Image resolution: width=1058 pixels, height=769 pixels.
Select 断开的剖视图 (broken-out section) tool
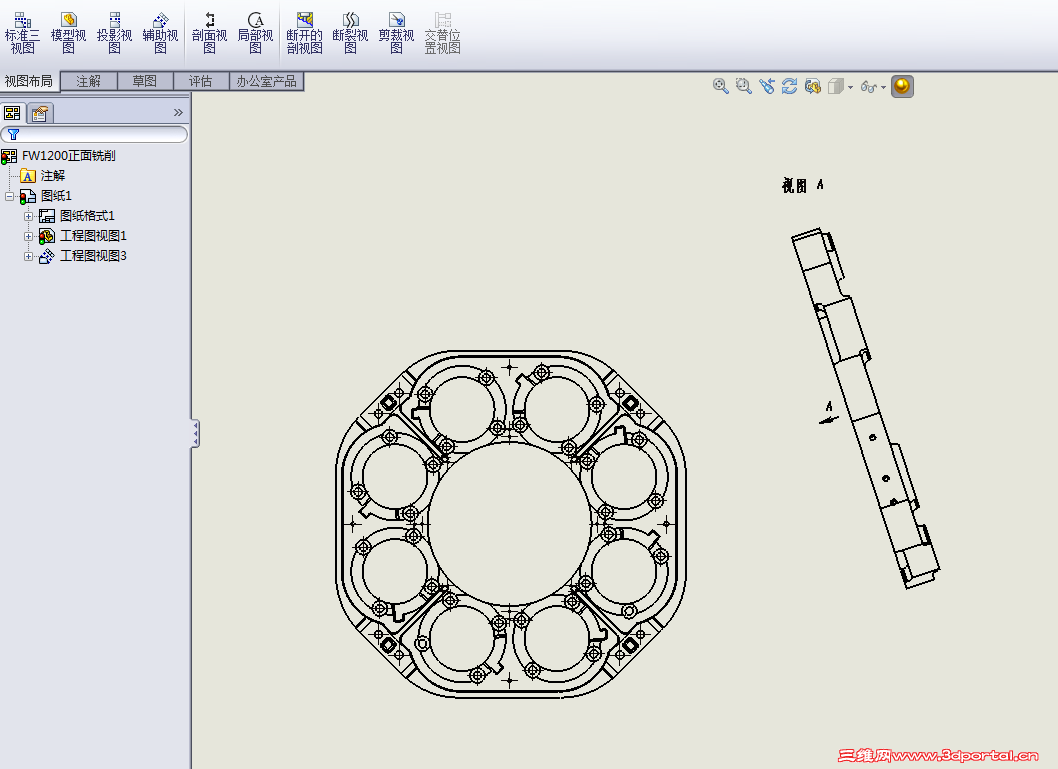point(304,32)
